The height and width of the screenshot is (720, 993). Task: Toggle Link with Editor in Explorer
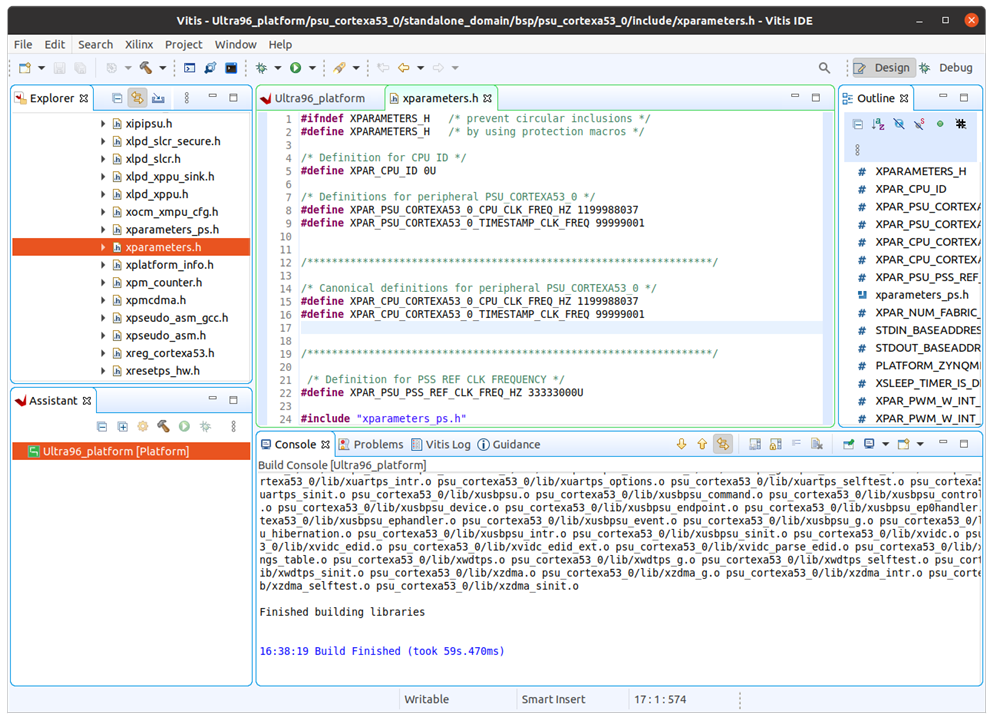139,97
